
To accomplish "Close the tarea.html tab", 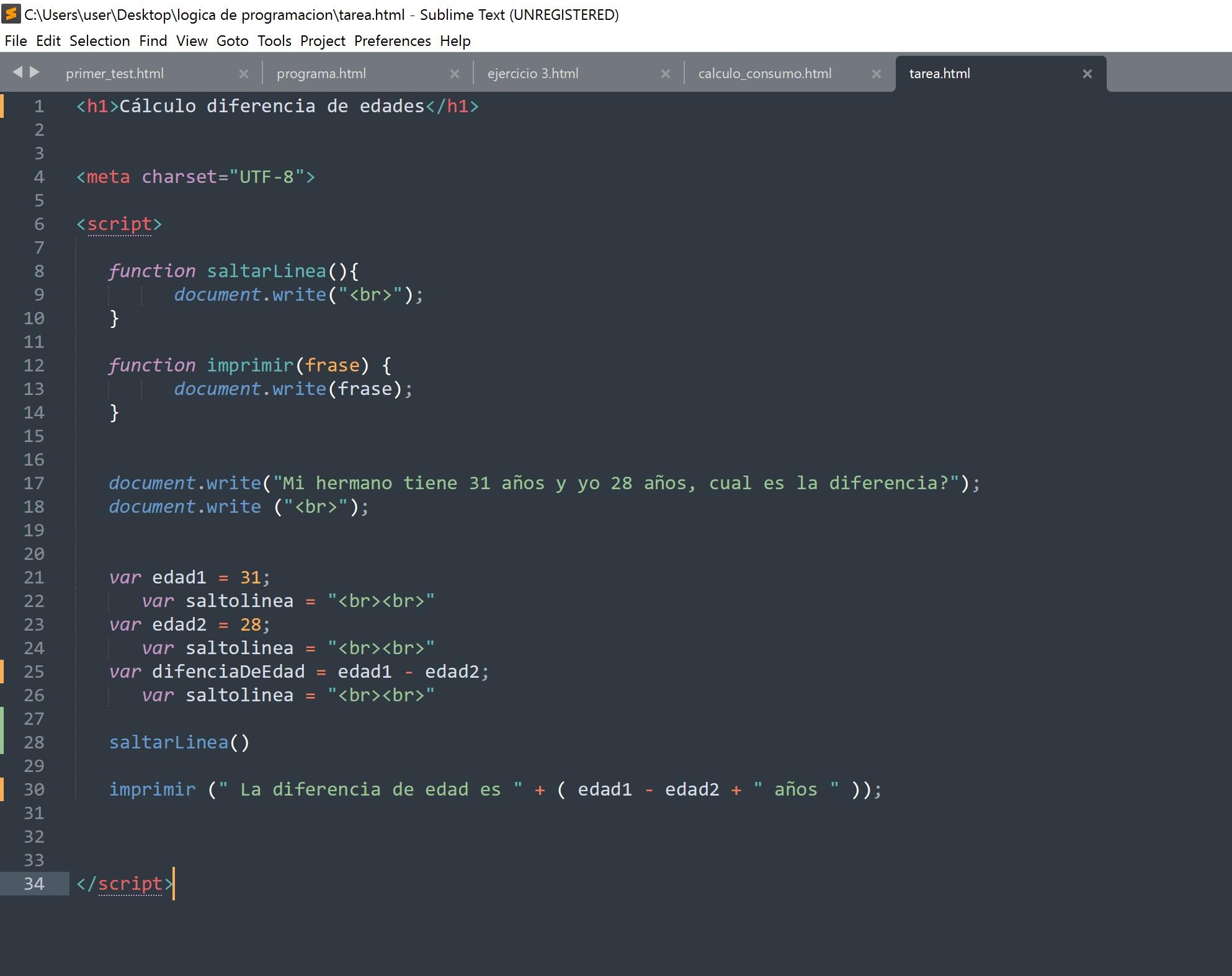I will click(x=1087, y=74).
